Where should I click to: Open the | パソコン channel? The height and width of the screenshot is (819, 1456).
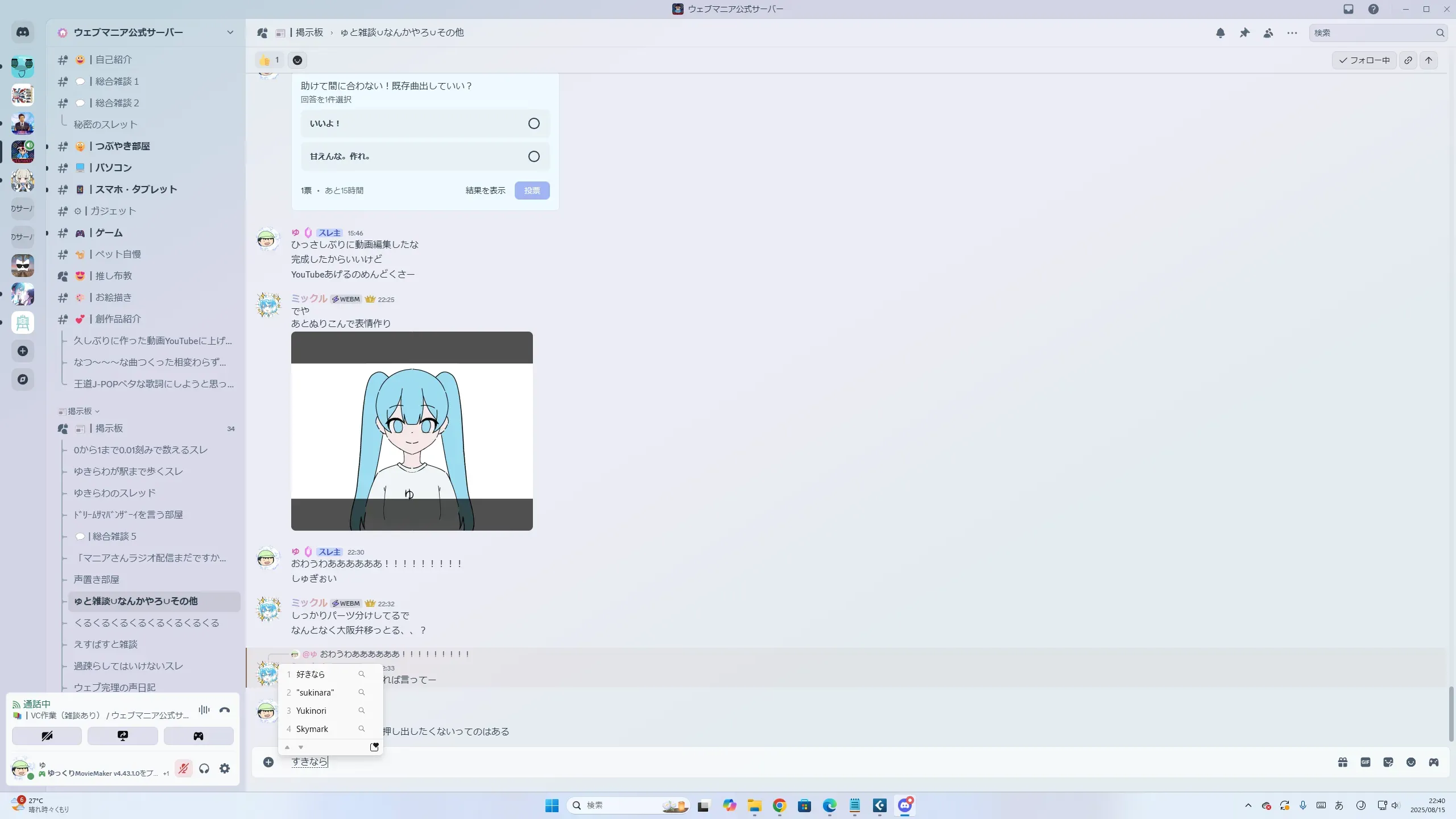click(114, 168)
